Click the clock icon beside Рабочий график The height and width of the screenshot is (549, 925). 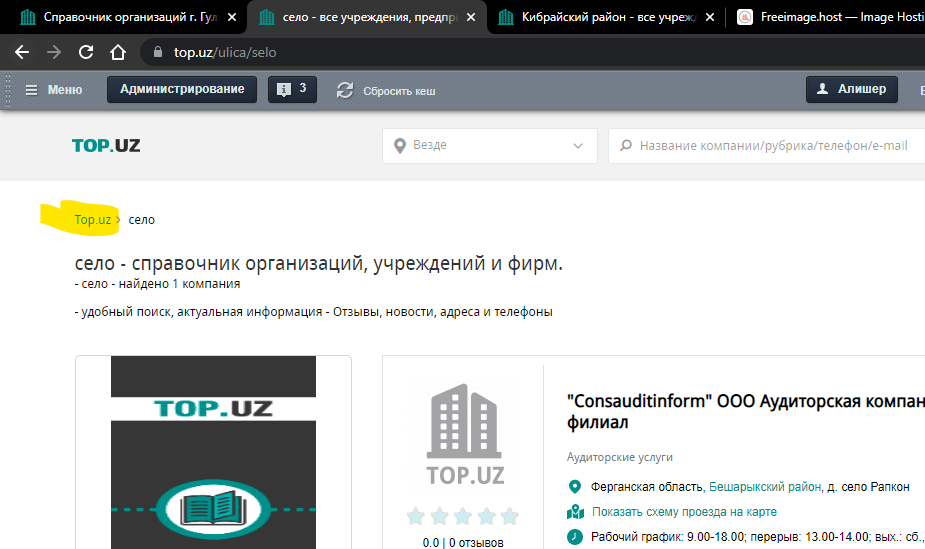(575, 537)
